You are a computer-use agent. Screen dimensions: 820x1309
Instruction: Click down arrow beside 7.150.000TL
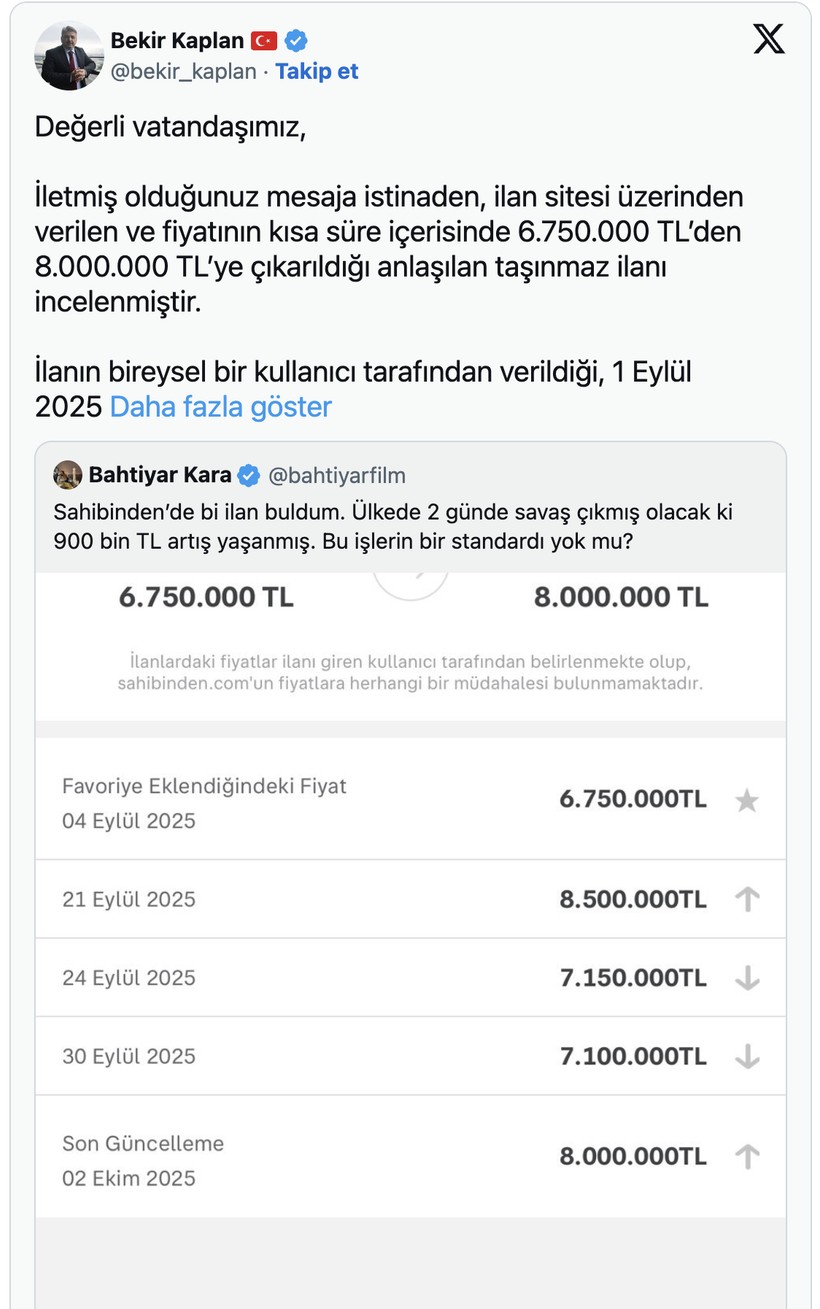(x=746, y=978)
